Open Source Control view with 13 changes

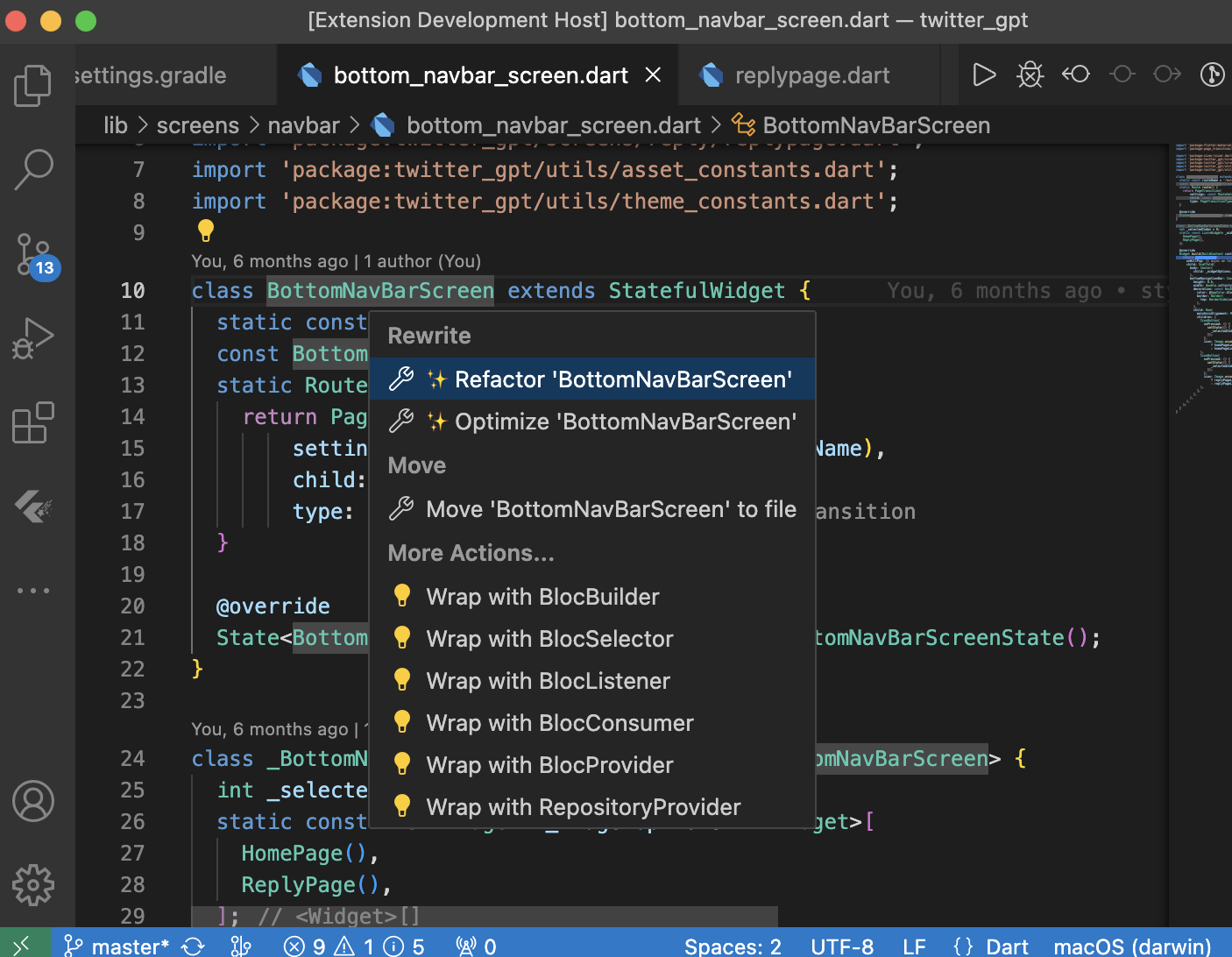point(37,256)
